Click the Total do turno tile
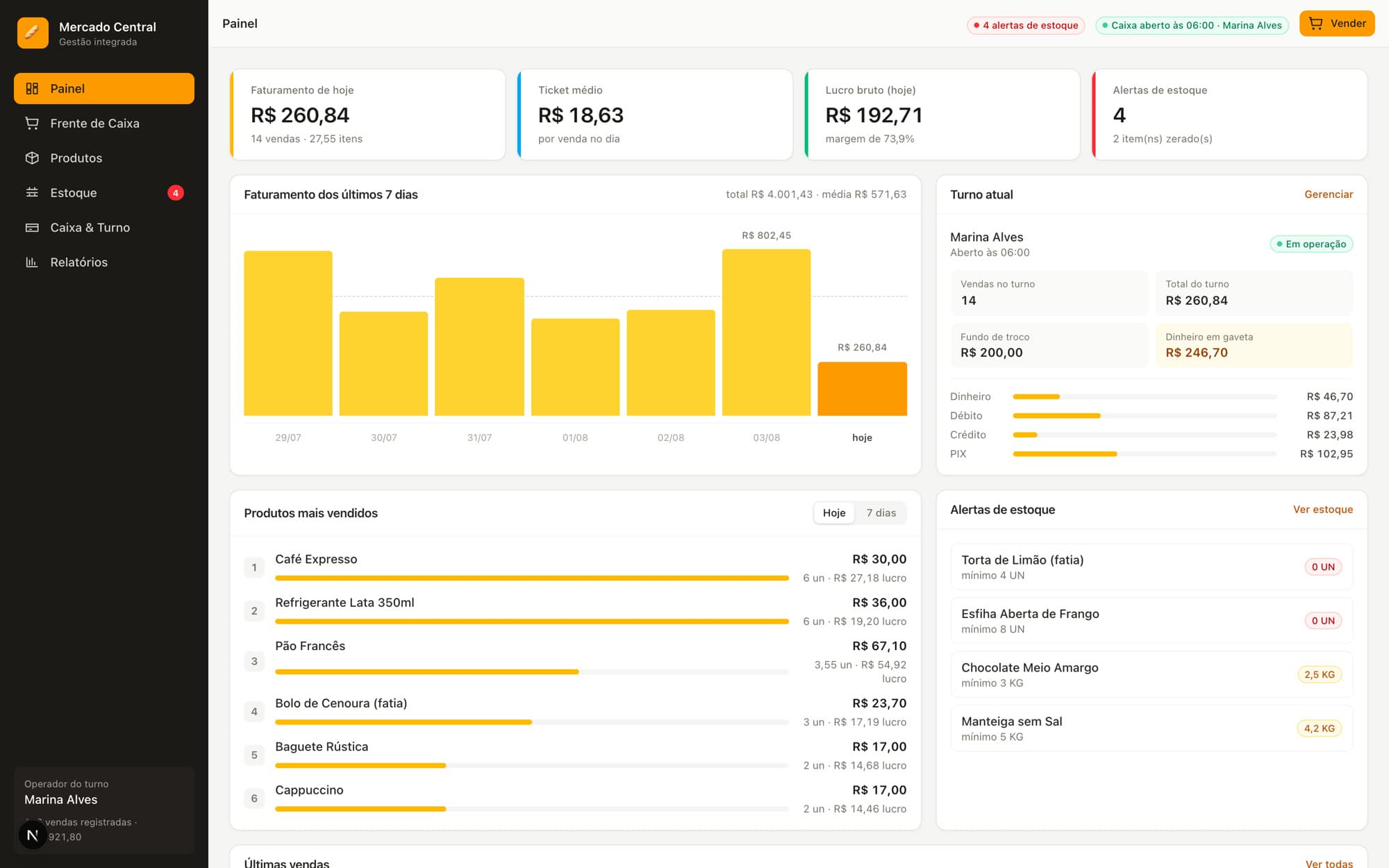This screenshot has height=868, width=1389. pos(1254,293)
